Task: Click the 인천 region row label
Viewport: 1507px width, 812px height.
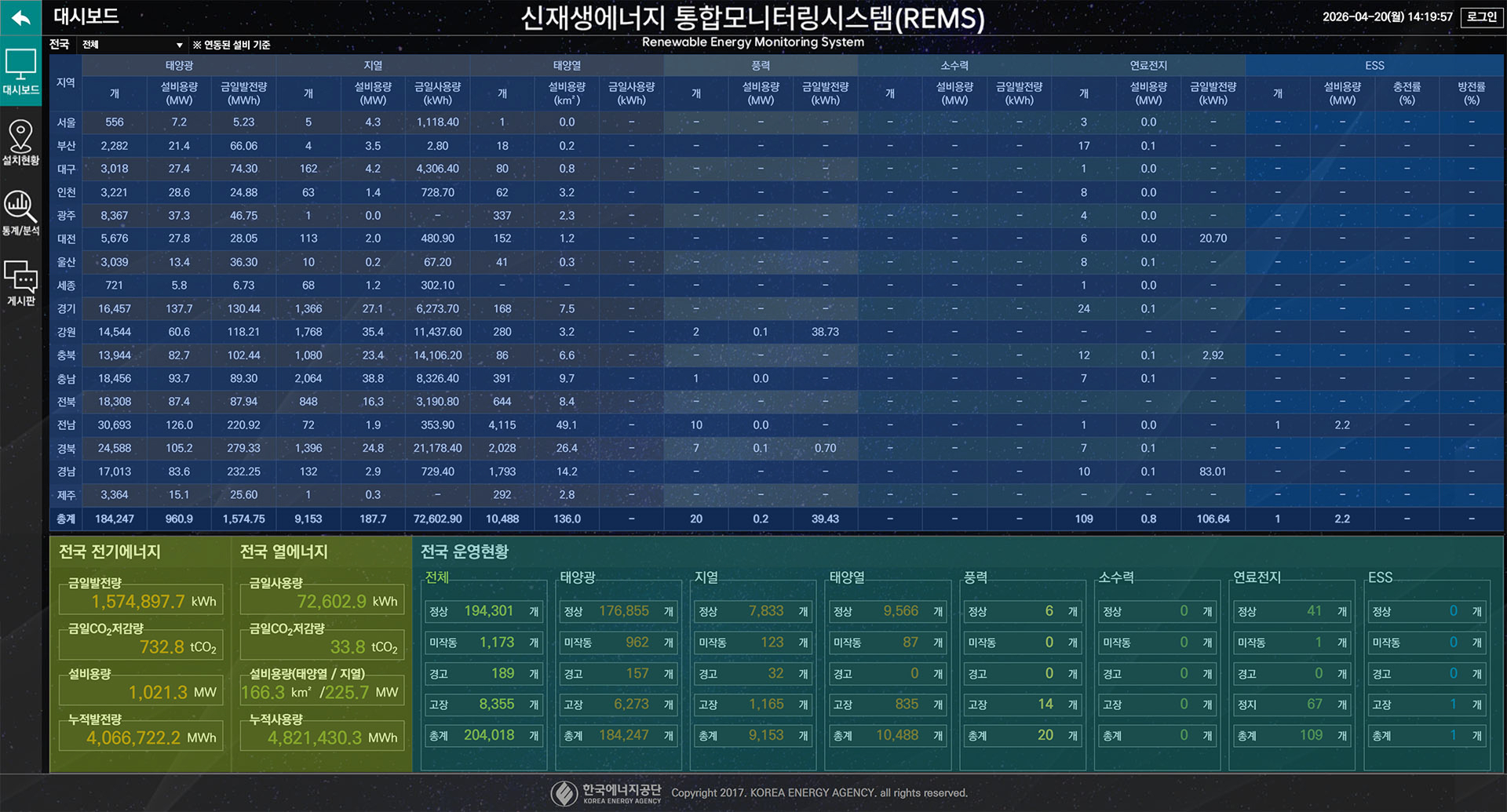Action: point(66,192)
